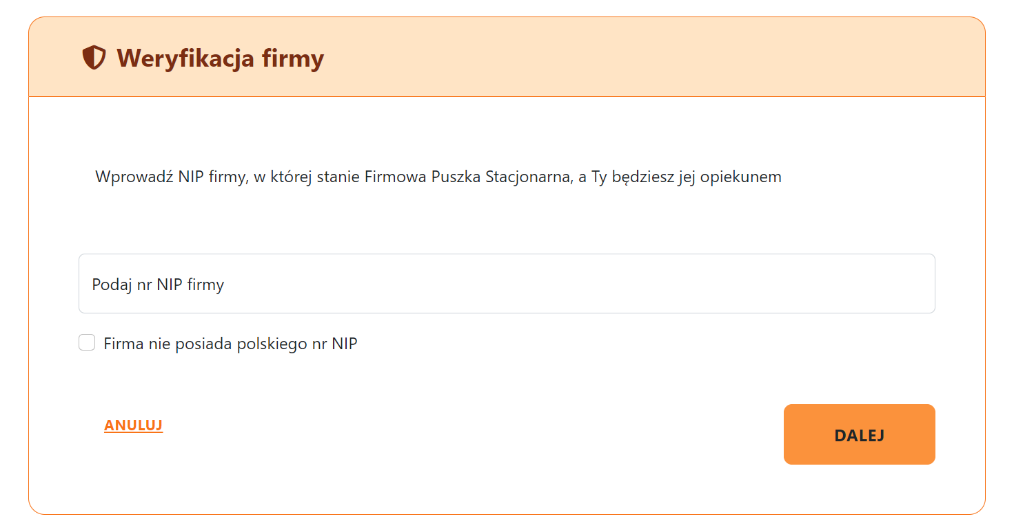Click the label Firma nie posiada polskiego nr NIP
This screenshot has height=532, width=1014.
point(230,344)
